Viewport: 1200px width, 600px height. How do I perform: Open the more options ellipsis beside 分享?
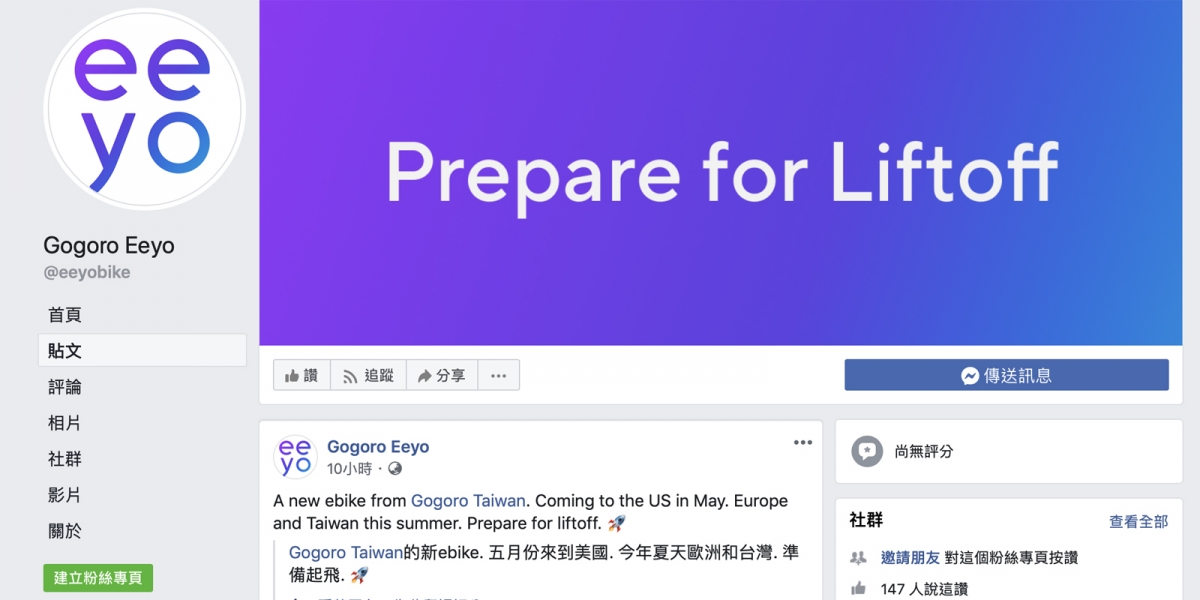[499, 375]
